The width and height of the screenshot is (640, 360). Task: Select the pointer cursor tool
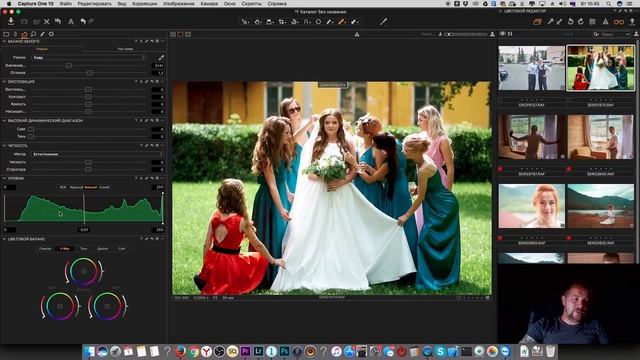245,22
